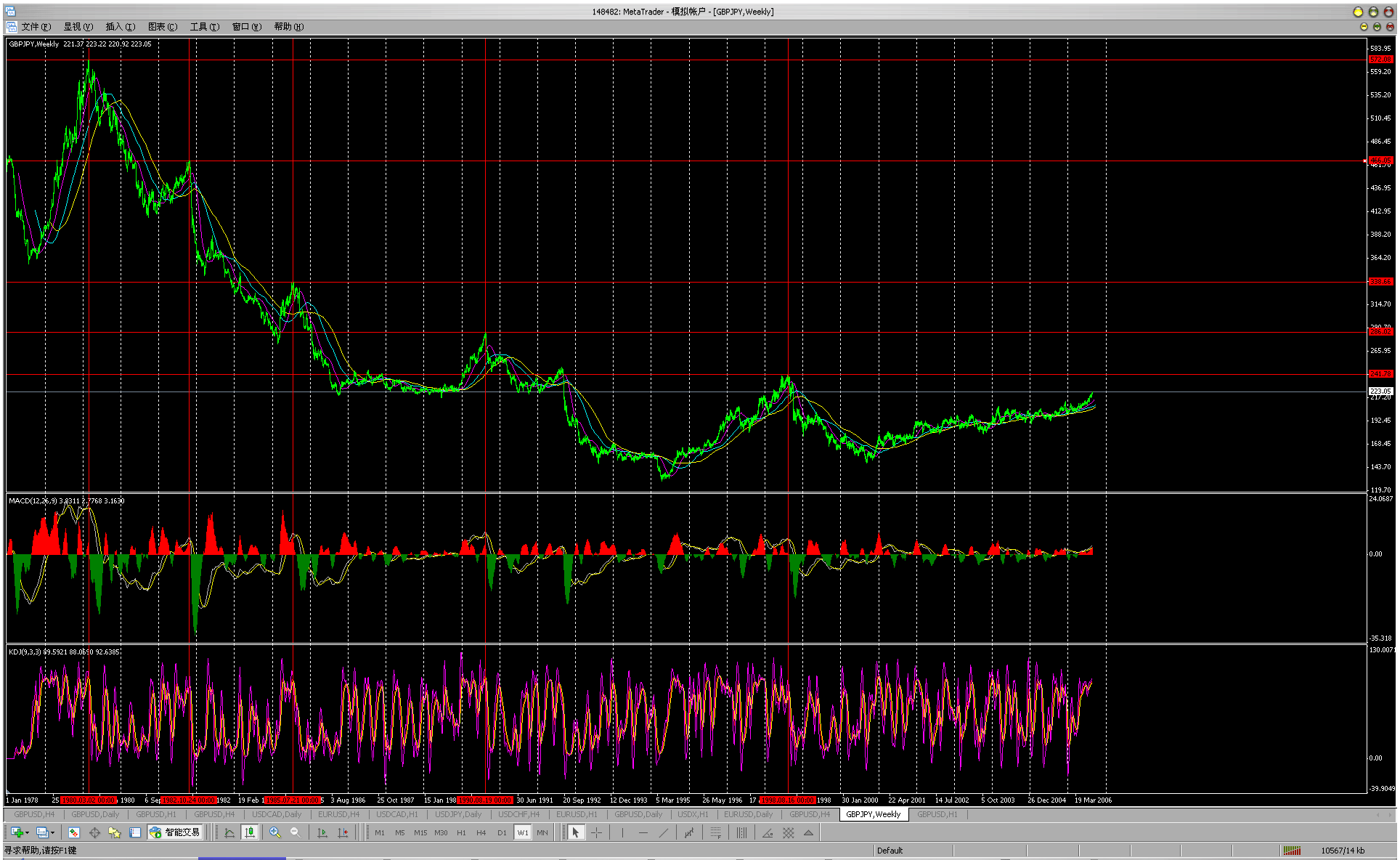Toggle the 智能交易 auto trading button
This screenshot has height=860, width=1400.
(175, 832)
